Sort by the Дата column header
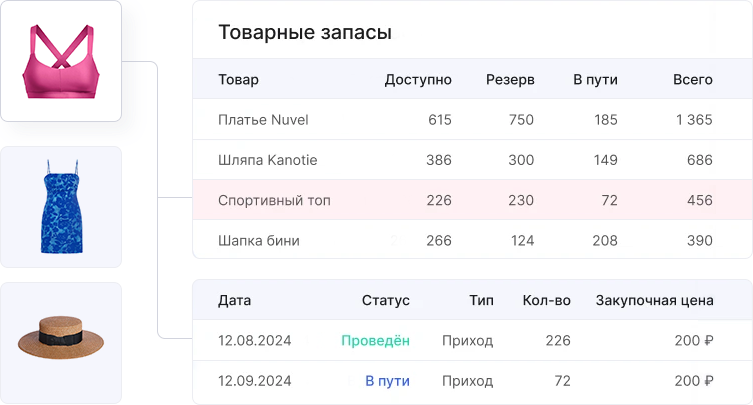This screenshot has height=405, width=753. tap(235, 300)
